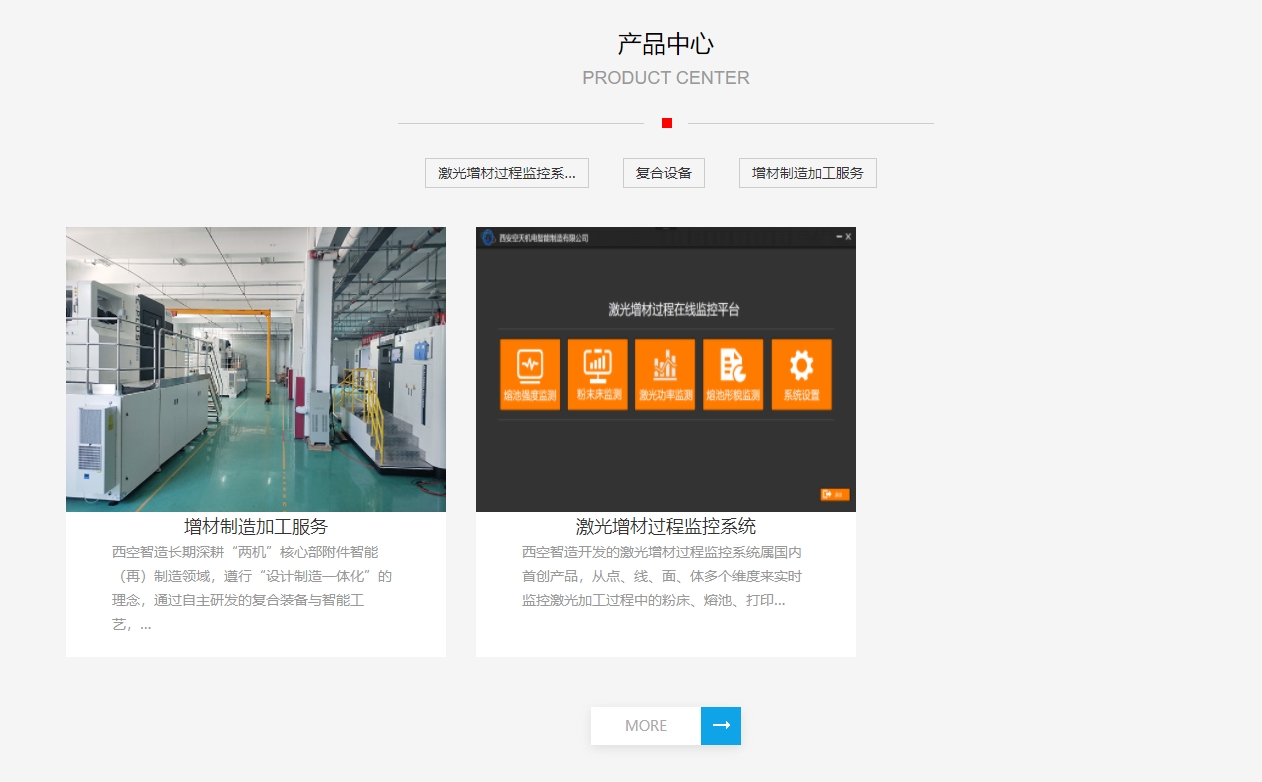1262x782 pixels.
Task: Select the 激光增材过程监控系... category tab
Action: click(x=507, y=173)
